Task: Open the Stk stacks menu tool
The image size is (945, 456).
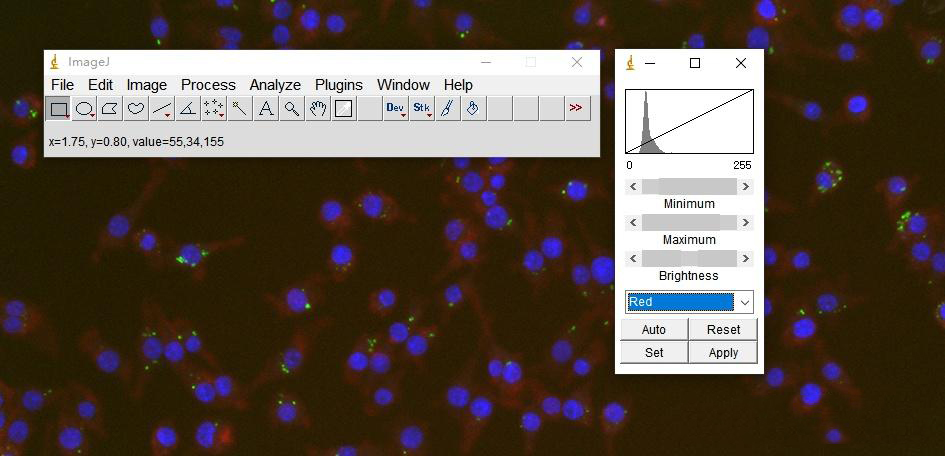Action: 422,109
